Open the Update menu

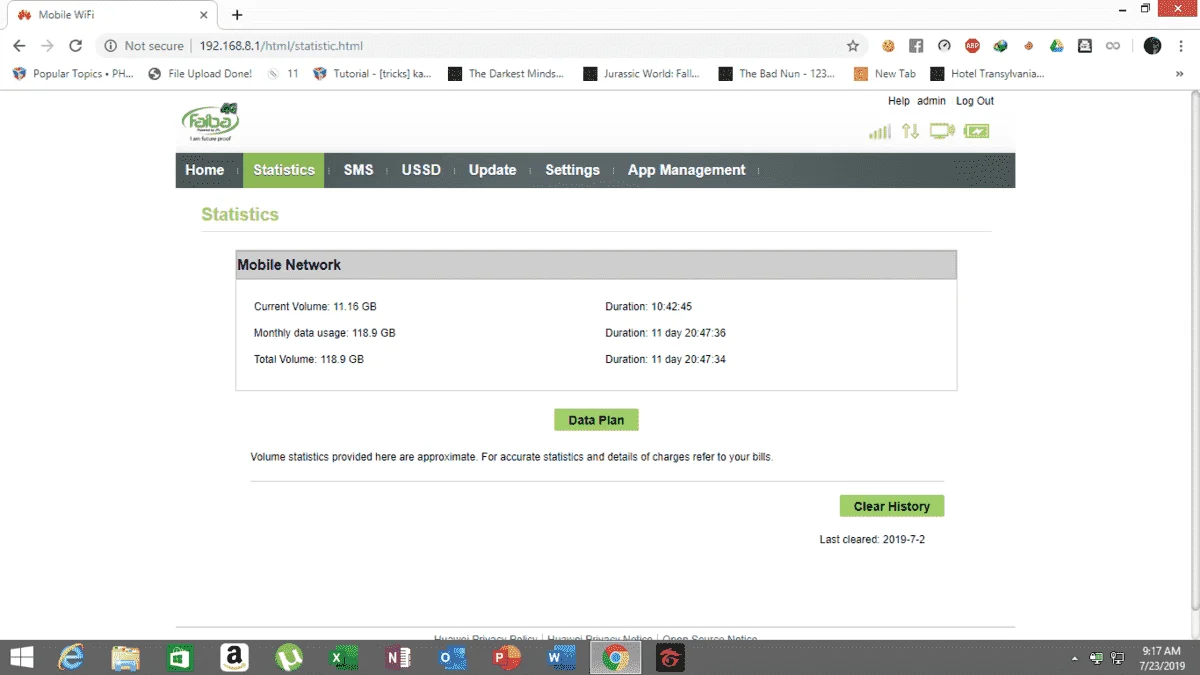[493, 170]
